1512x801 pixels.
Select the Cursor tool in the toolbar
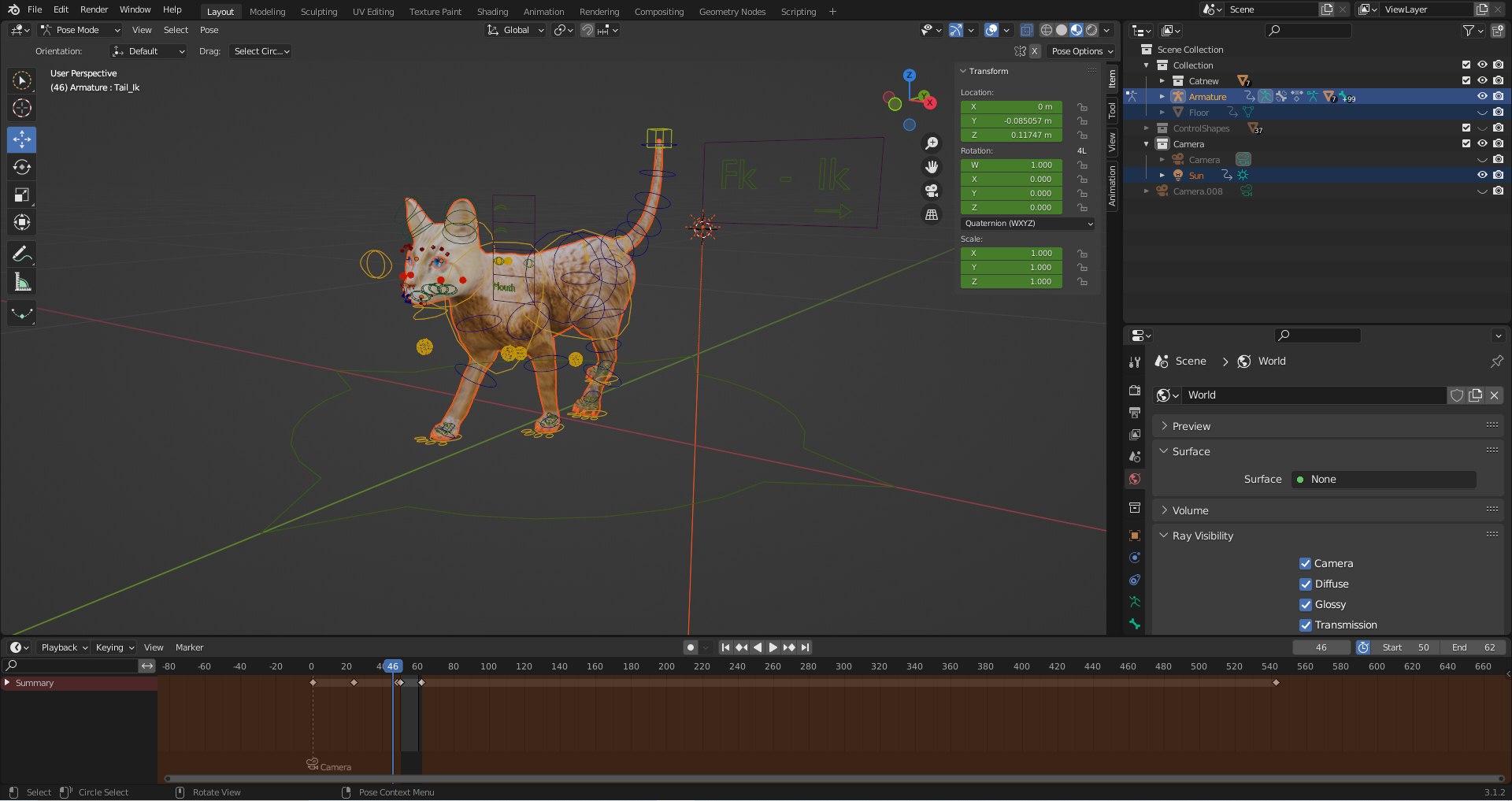22,108
